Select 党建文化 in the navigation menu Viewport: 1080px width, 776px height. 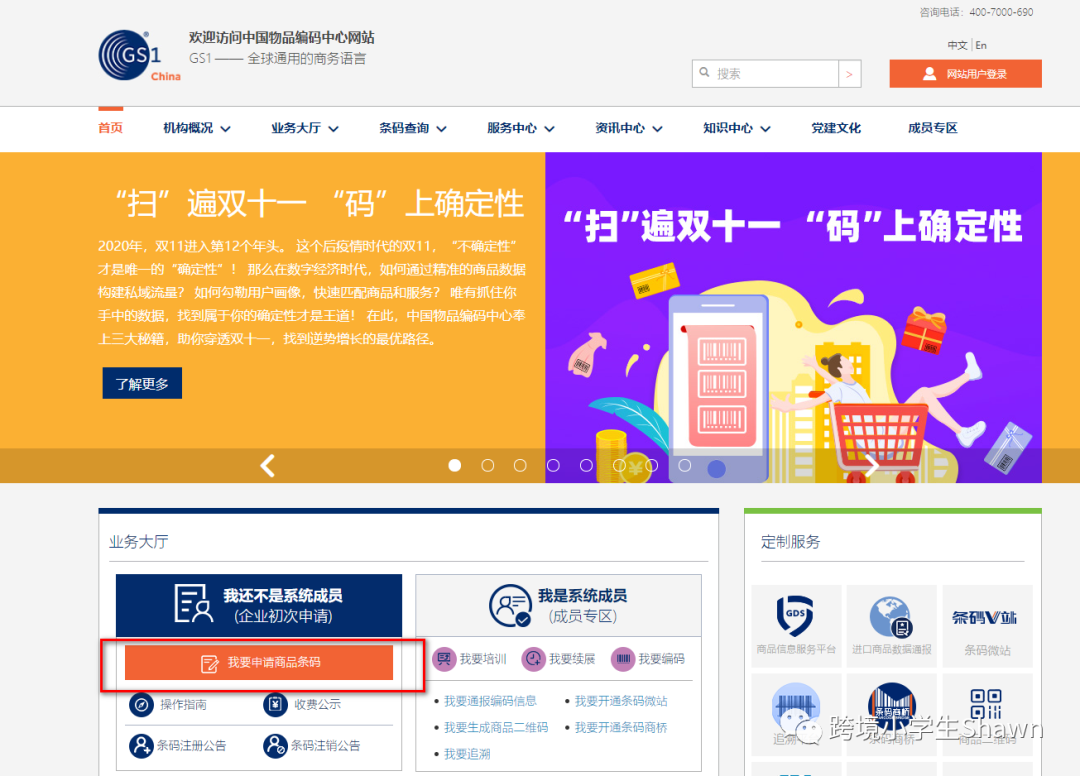click(x=836, y=129)
